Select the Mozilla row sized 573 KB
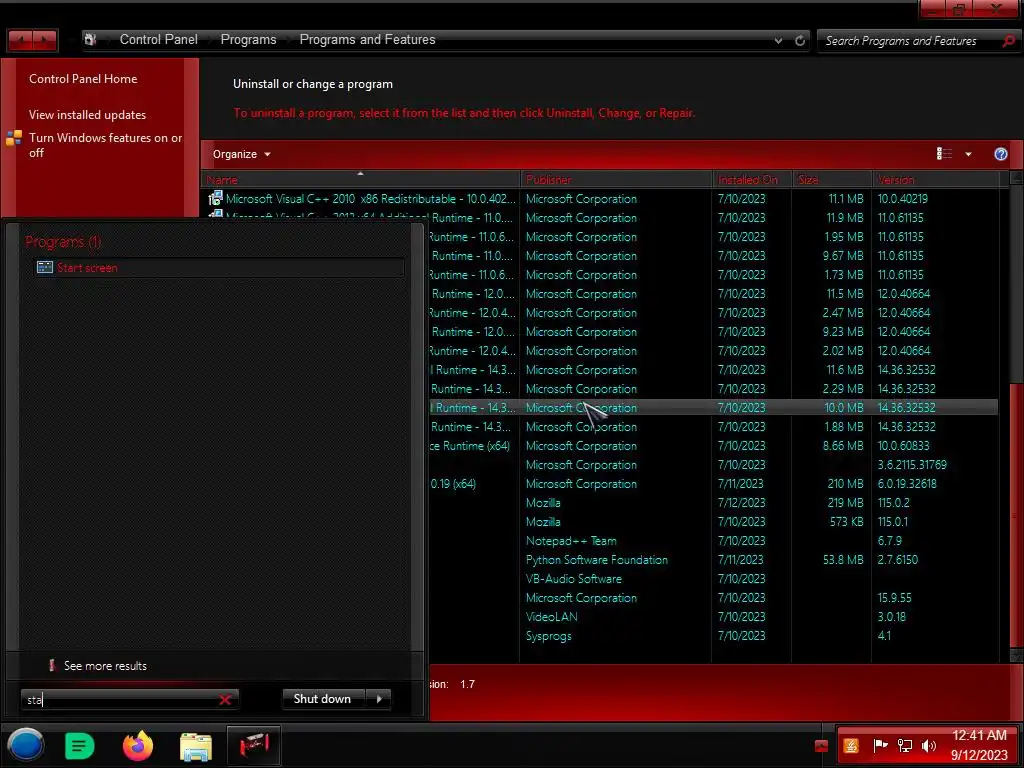Viewport: 1024px width, 768px height. [713, 522]
